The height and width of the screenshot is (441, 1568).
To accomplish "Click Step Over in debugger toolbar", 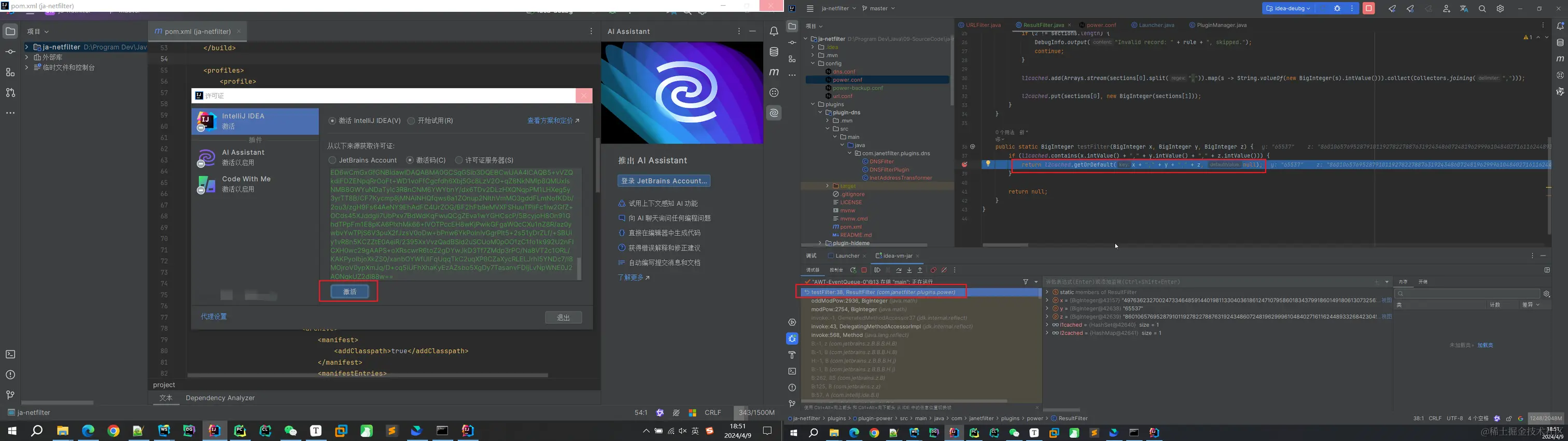I will coord(899,270).
